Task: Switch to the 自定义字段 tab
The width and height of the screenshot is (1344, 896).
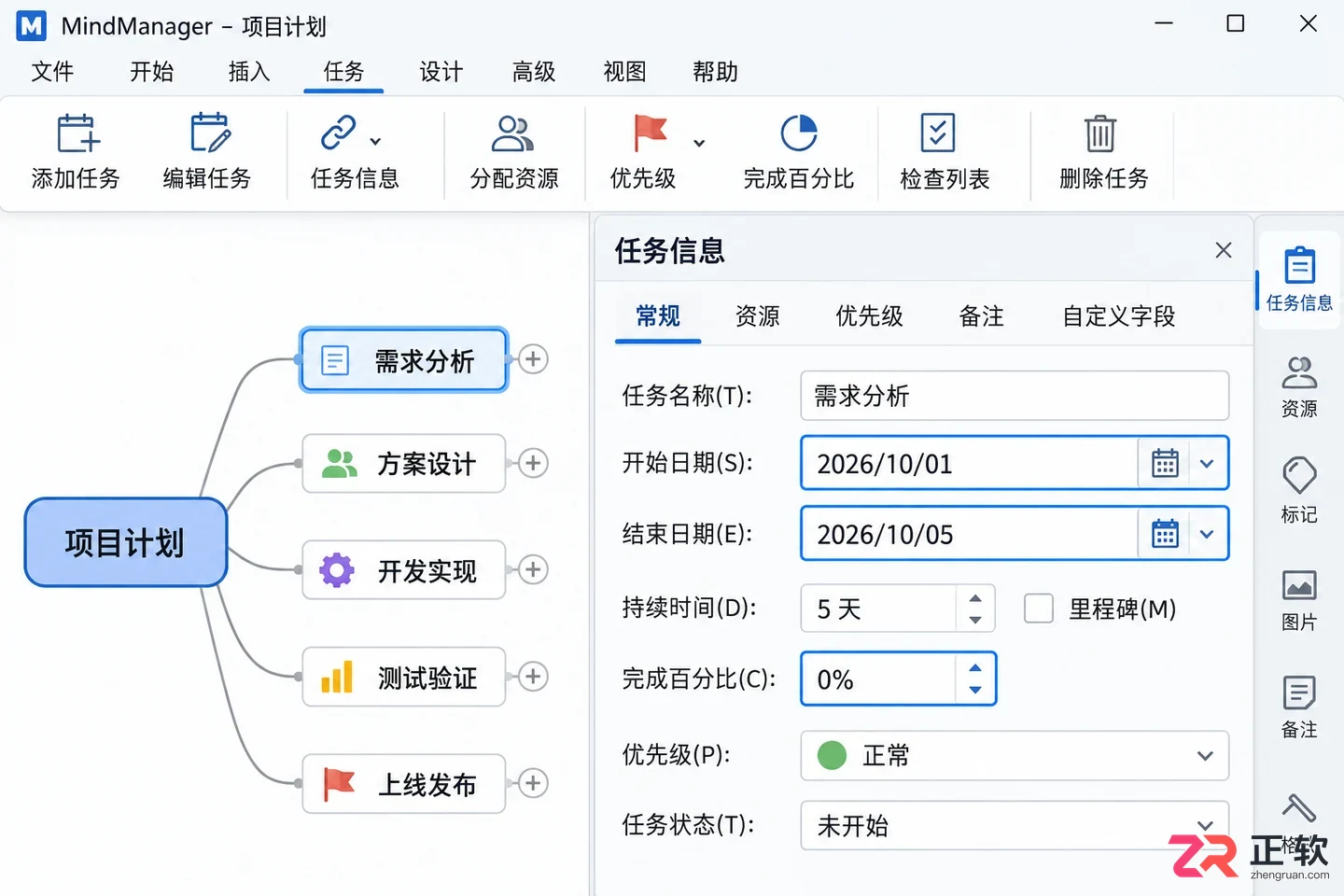Action: (x=1118, y=316)
